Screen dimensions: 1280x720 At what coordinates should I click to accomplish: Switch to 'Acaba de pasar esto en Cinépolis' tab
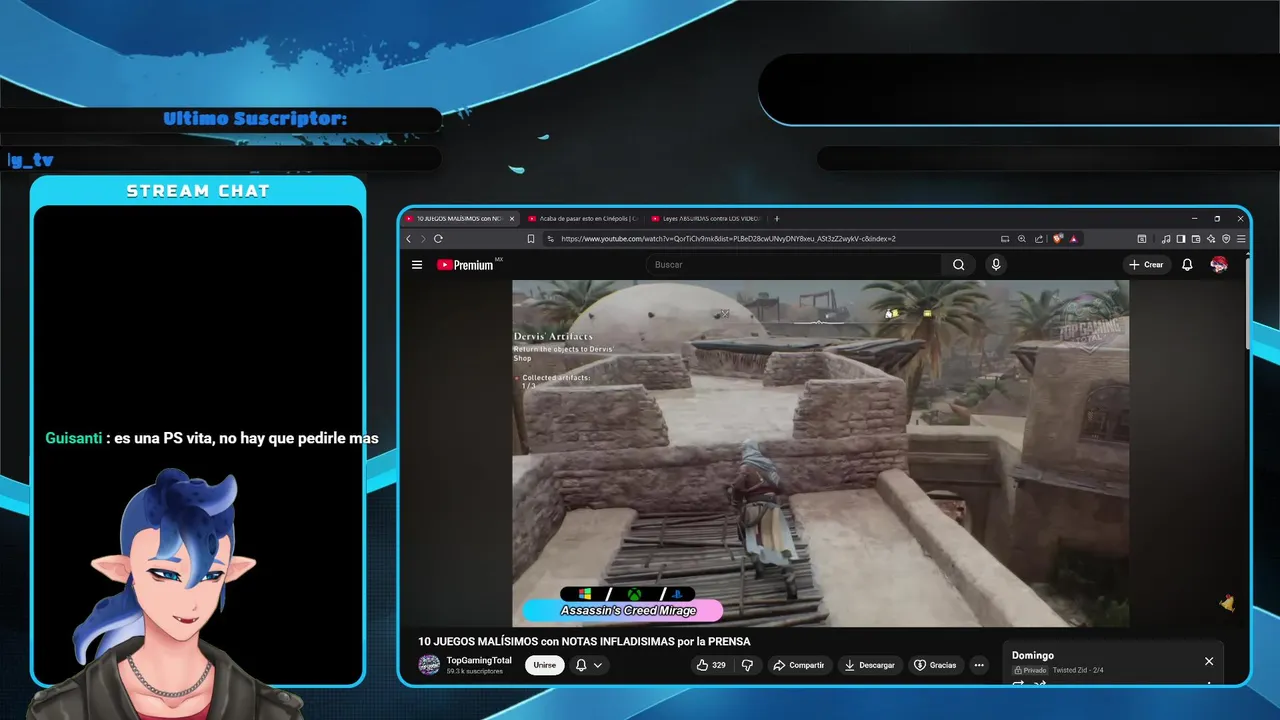coord(583,218)
